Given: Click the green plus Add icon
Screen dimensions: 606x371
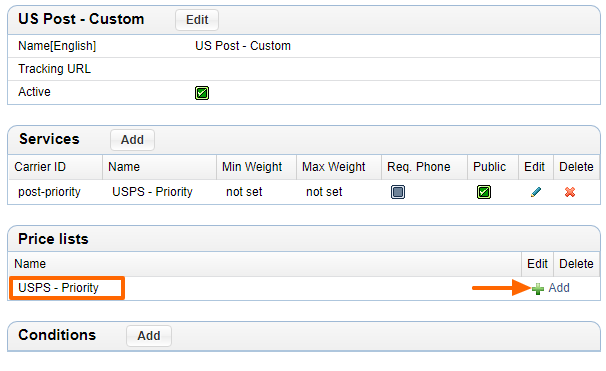Looking at the screenshot, I should pyautogui.click(x=538, y=289).
